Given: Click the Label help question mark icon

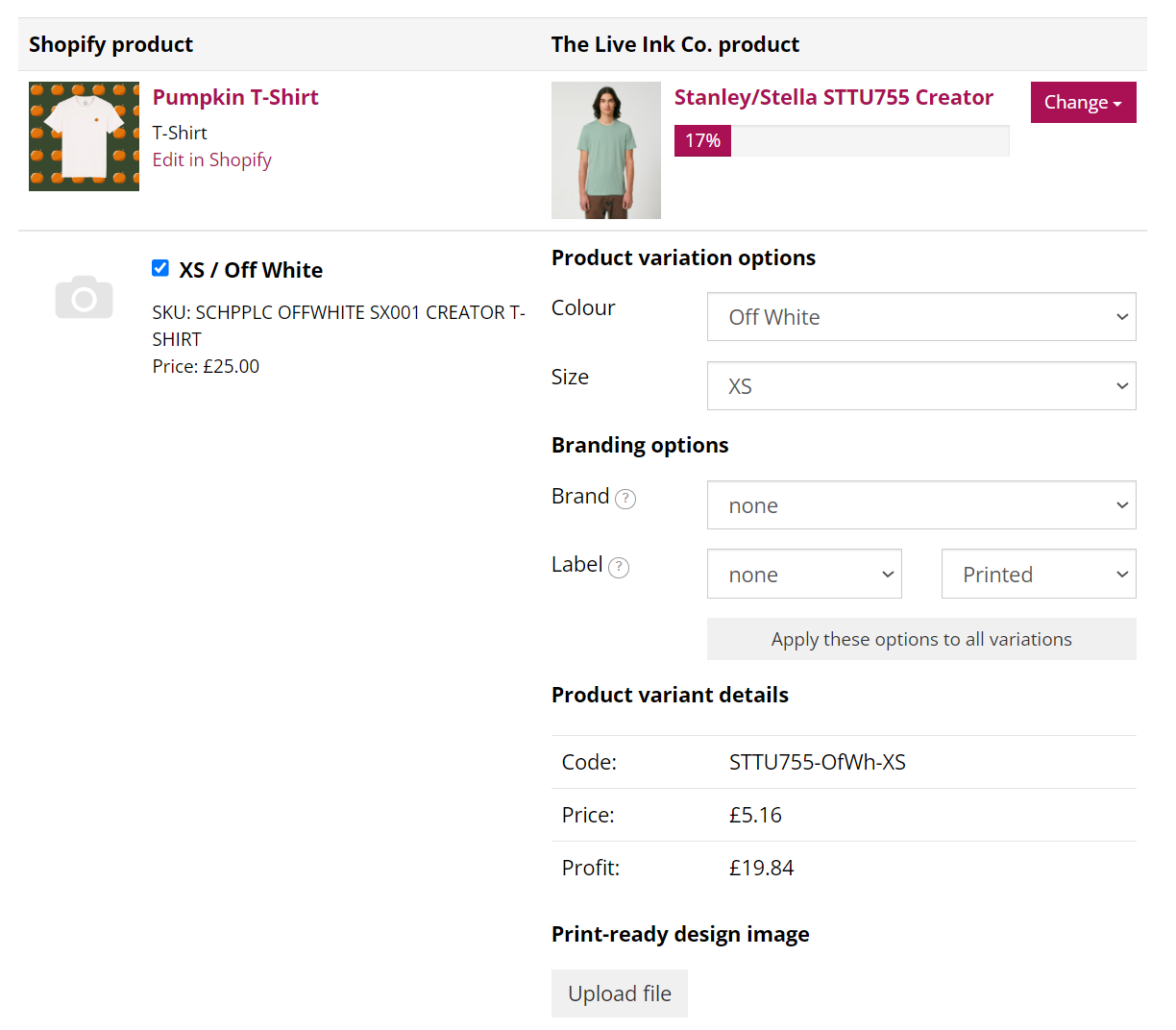Looking at the screenshot, I should coord(618,568).
